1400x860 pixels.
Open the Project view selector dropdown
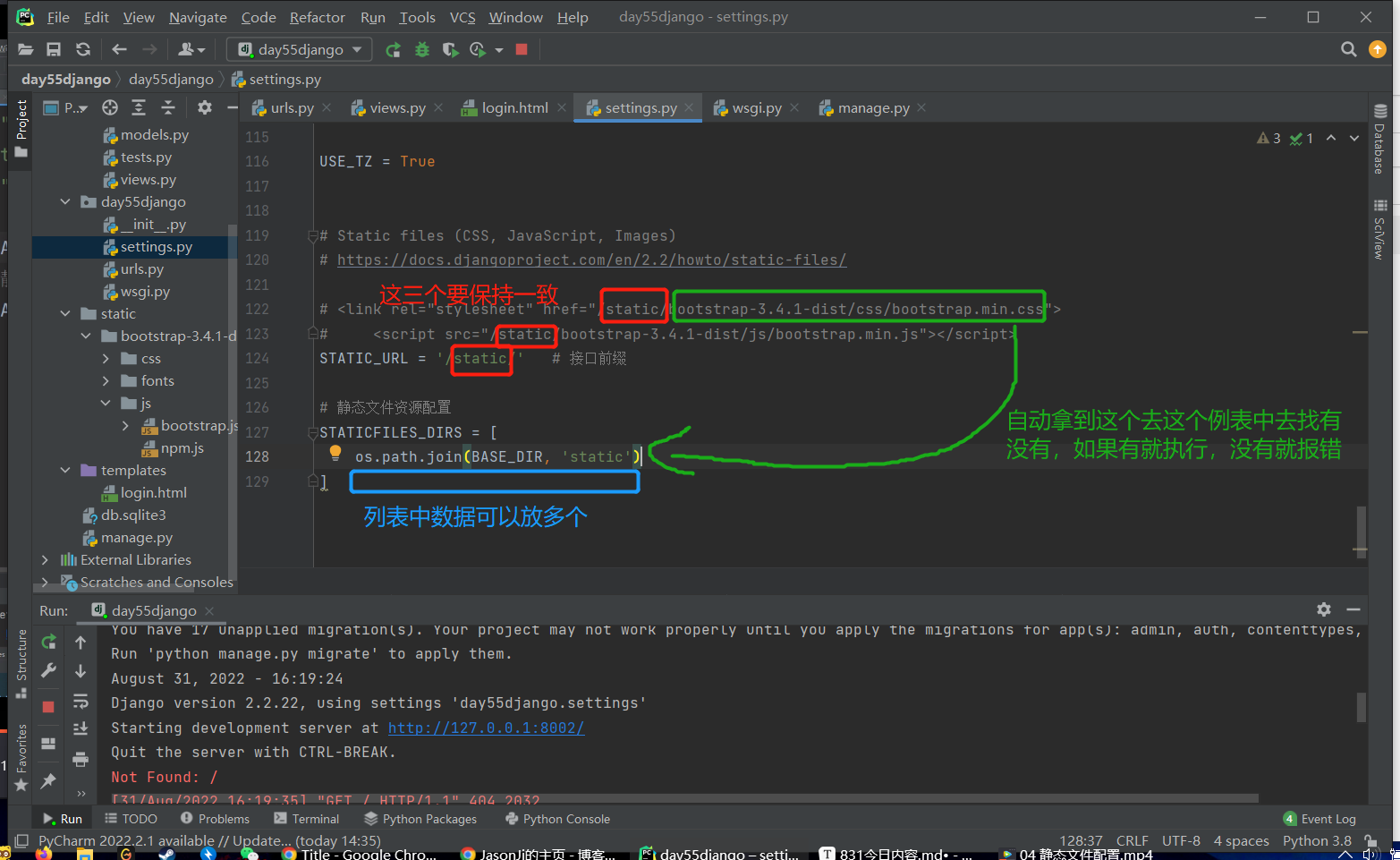66,107
